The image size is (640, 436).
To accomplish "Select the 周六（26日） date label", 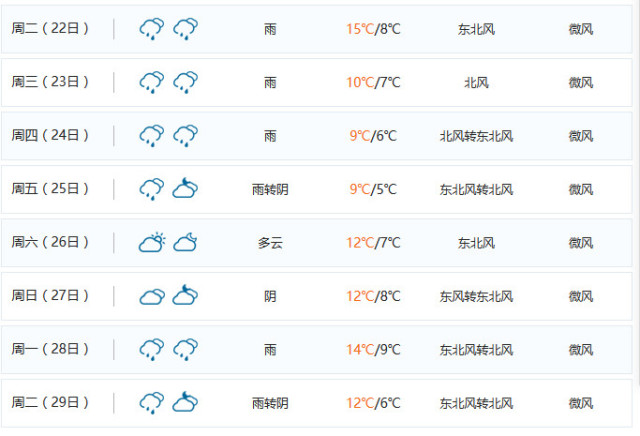I will pos(50,242).
